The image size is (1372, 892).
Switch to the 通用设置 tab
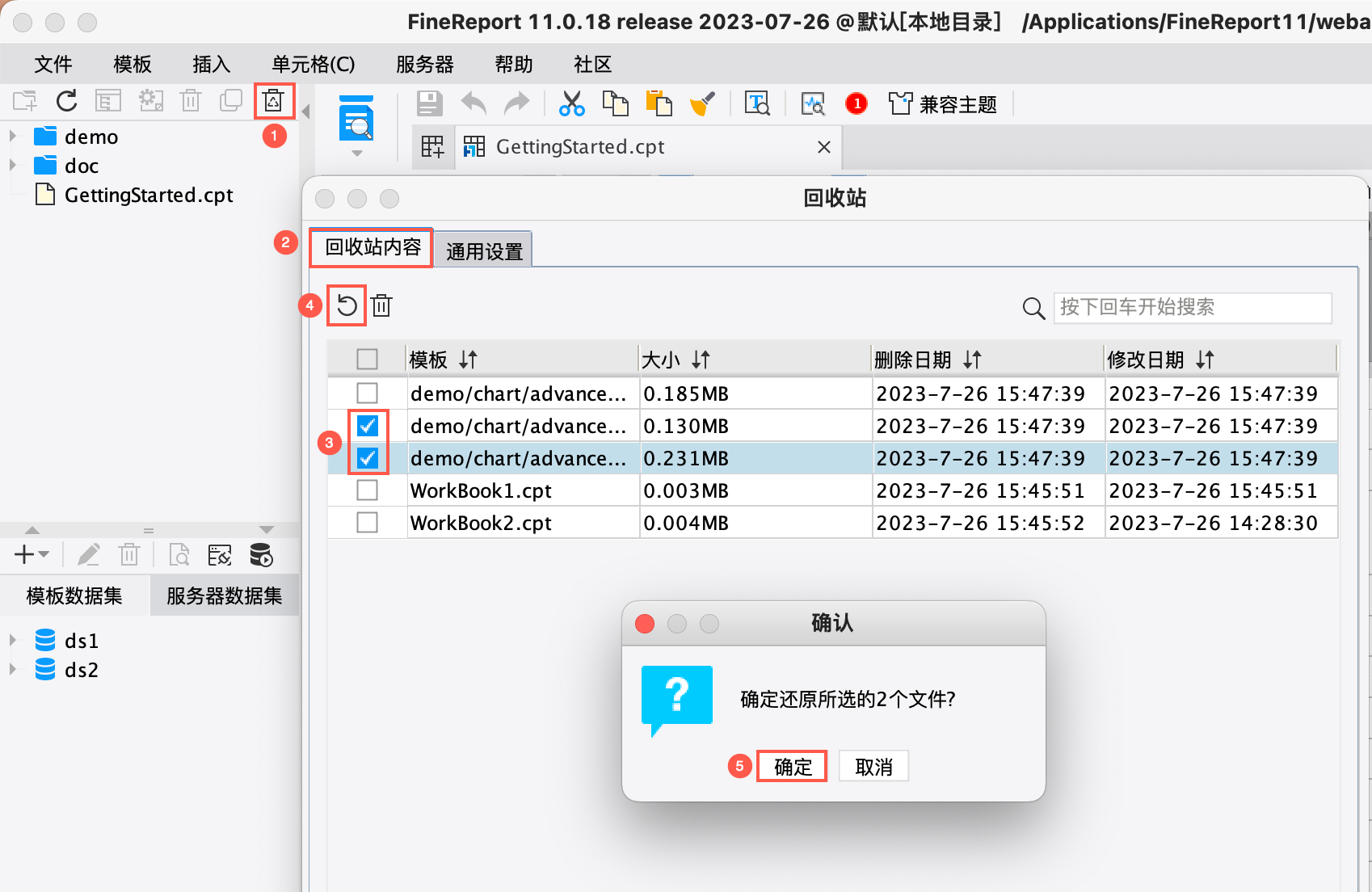click(484, 251)
